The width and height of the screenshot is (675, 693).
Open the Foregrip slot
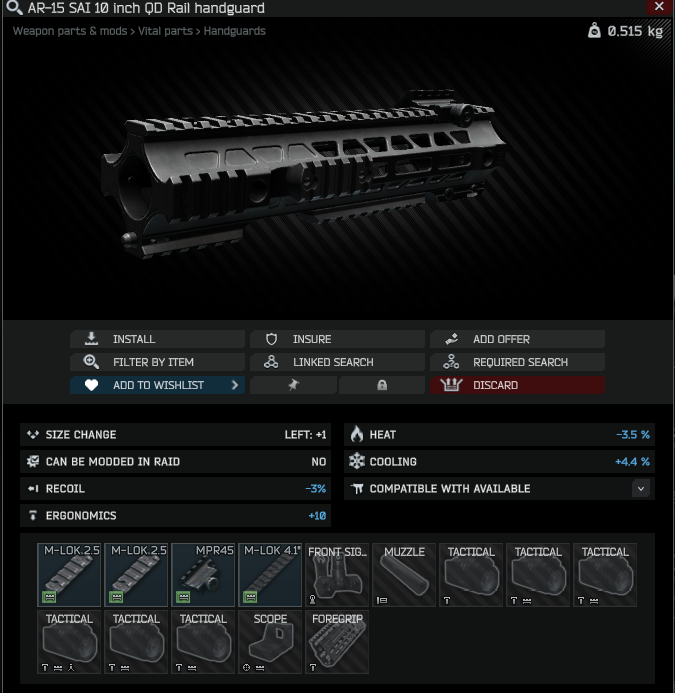tap(337, 642)
